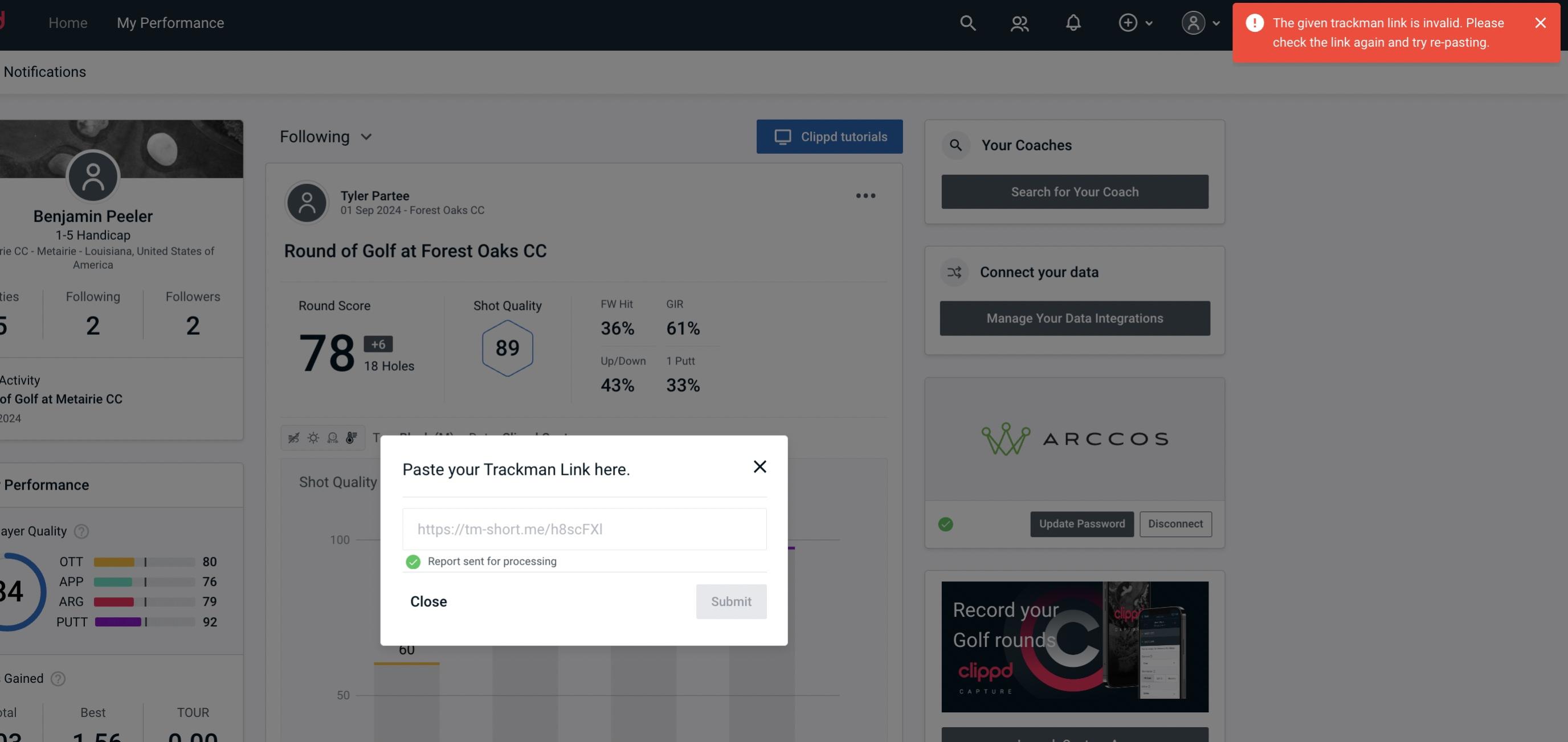Click the people/community icon
1568x742 pixels.
point(1020,22)
